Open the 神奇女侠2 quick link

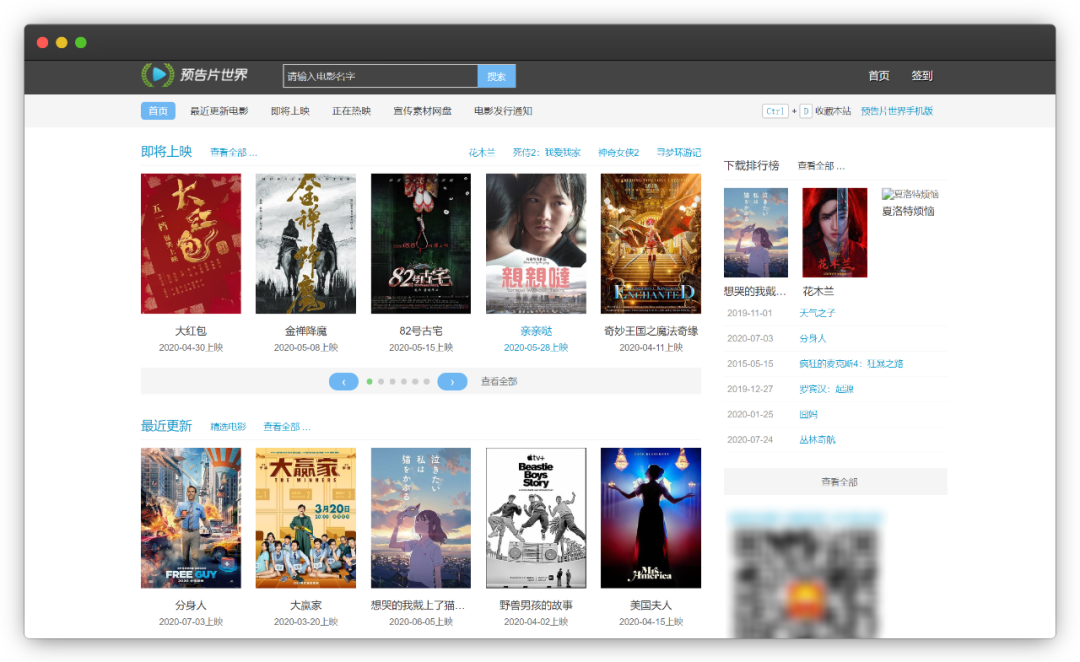(x=619, y=152)
